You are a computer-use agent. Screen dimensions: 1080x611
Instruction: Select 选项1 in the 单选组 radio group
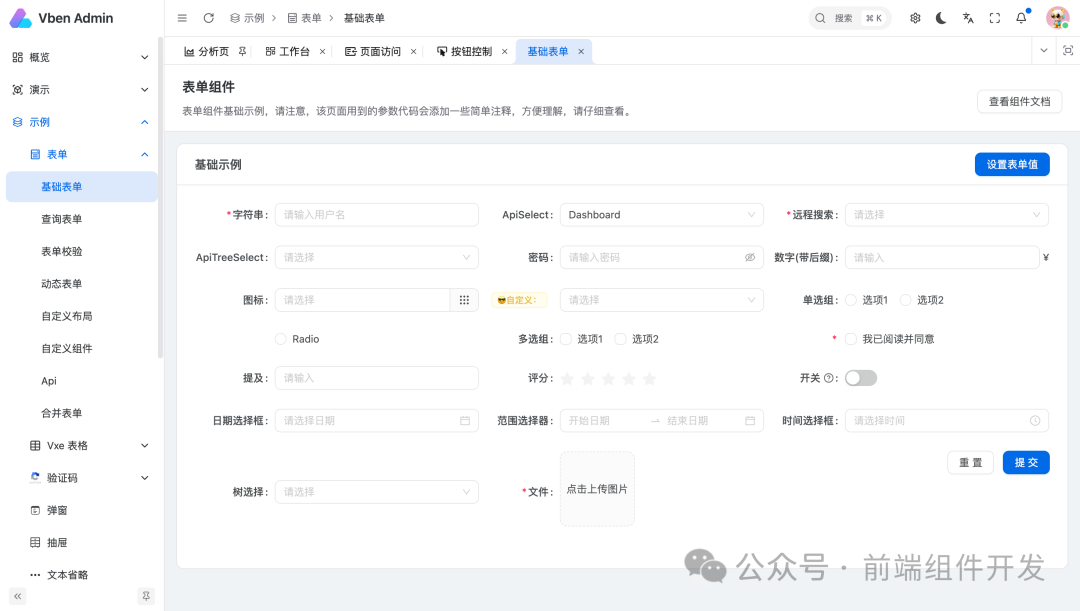[x=851, y=298]
